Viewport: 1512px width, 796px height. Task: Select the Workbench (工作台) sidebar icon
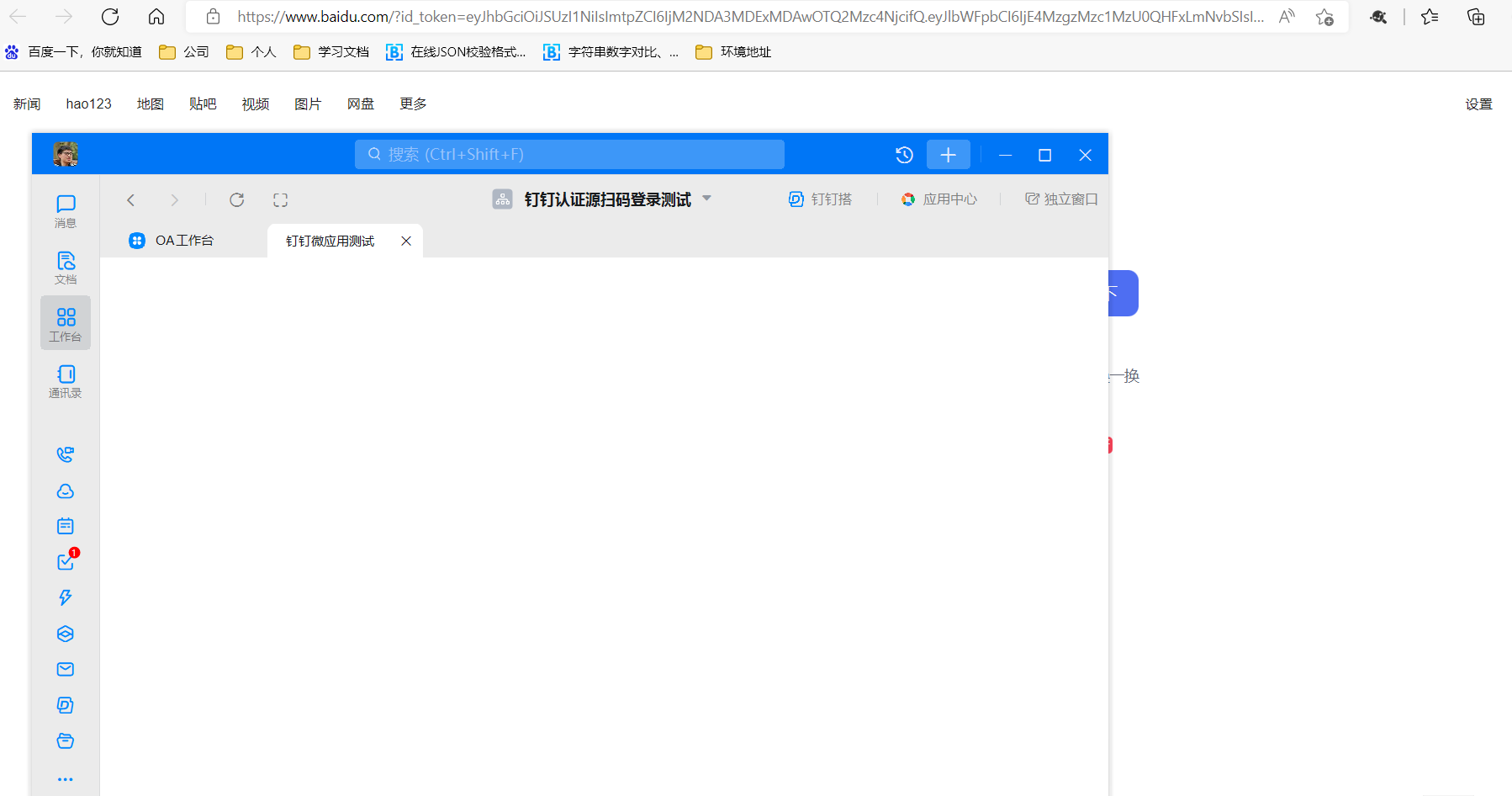coord(66,323)
